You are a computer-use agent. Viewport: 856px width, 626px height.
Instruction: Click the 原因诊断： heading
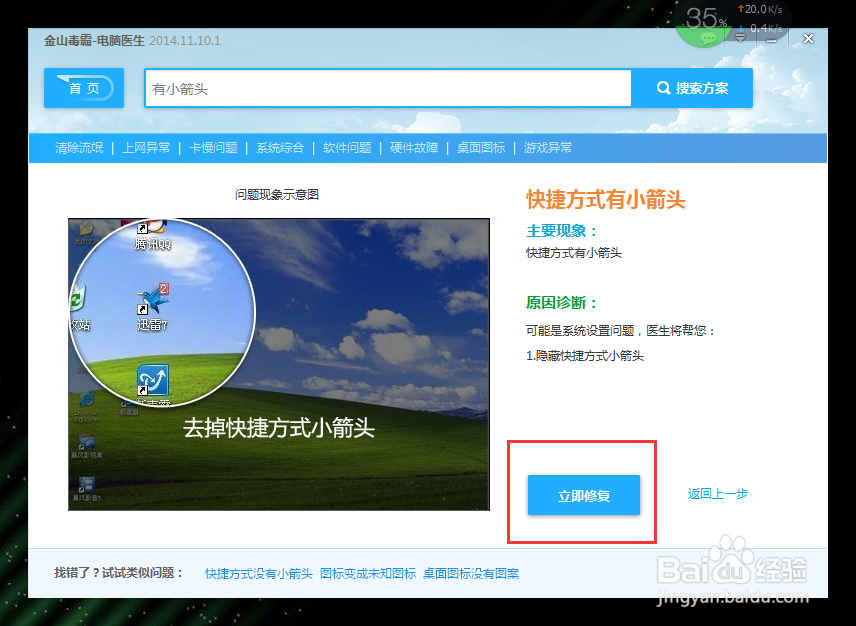562,303
